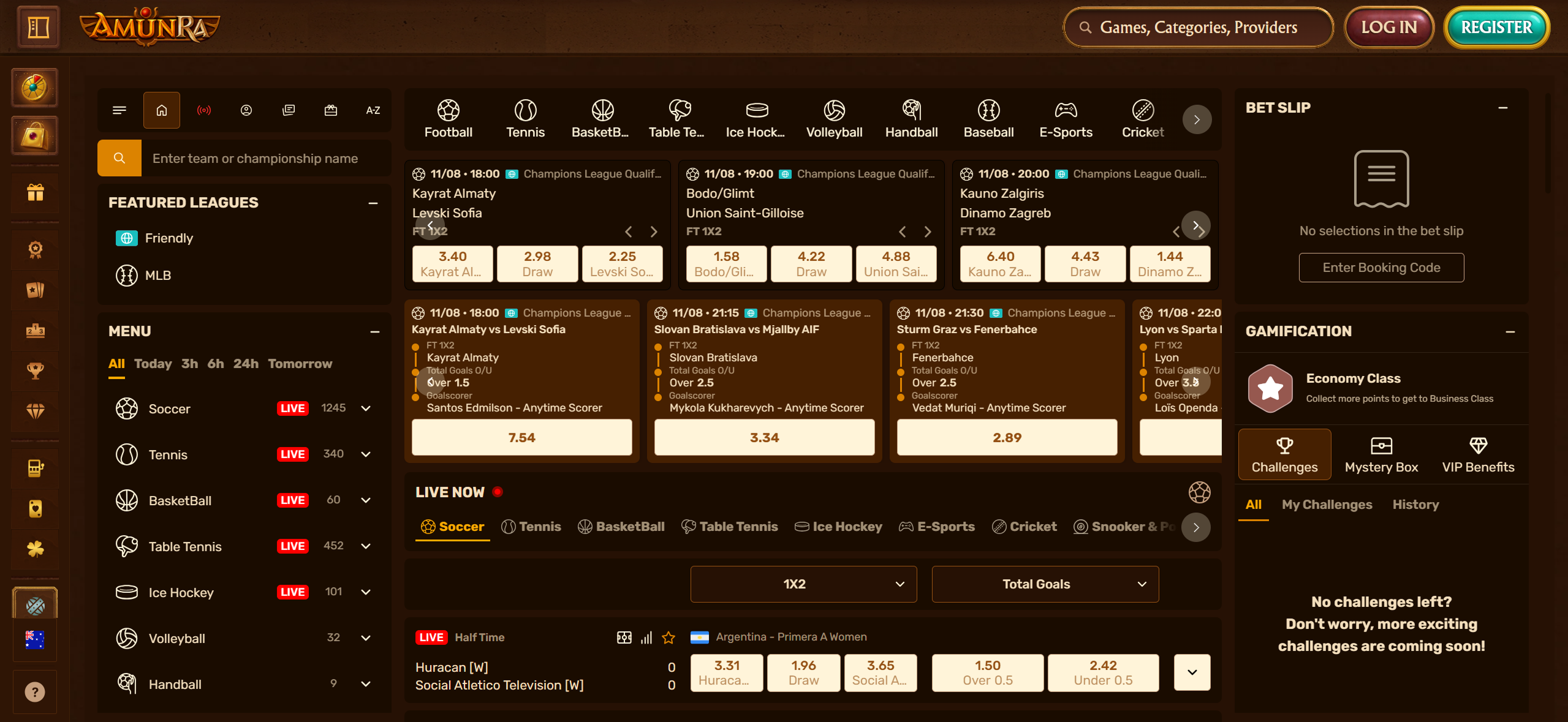
Task: Click the Games, Categories, Providers search box
Action: (1199, 27)
